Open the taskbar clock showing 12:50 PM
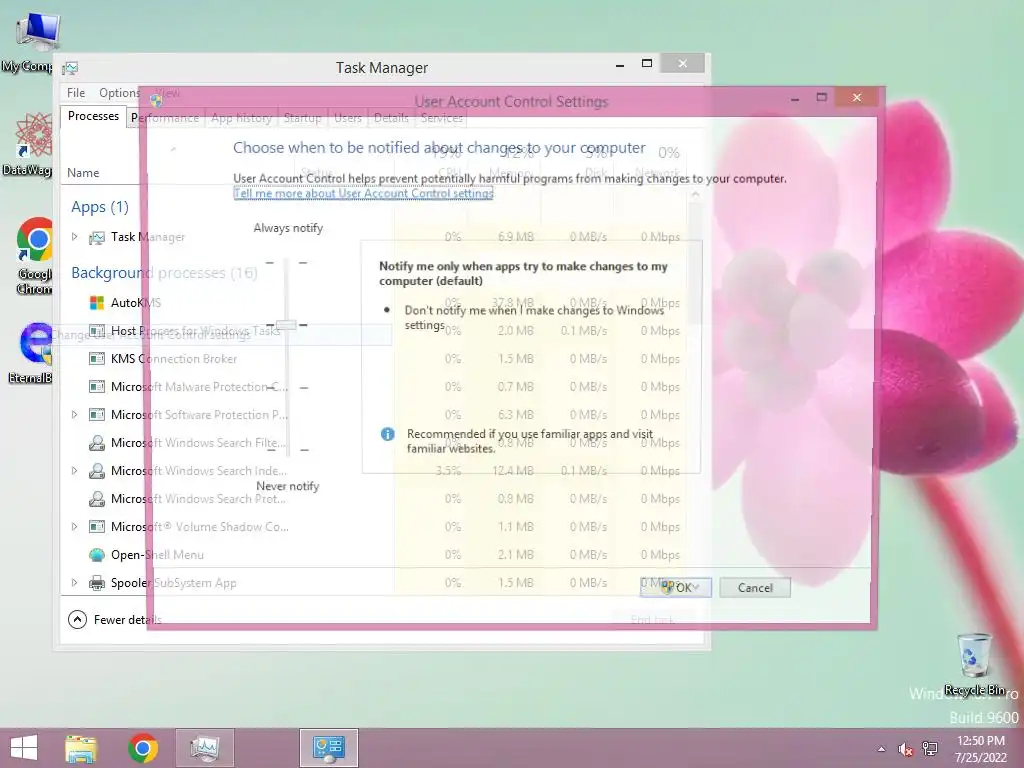This screenshot has width=1024, height=768. [x=981, y=748]
